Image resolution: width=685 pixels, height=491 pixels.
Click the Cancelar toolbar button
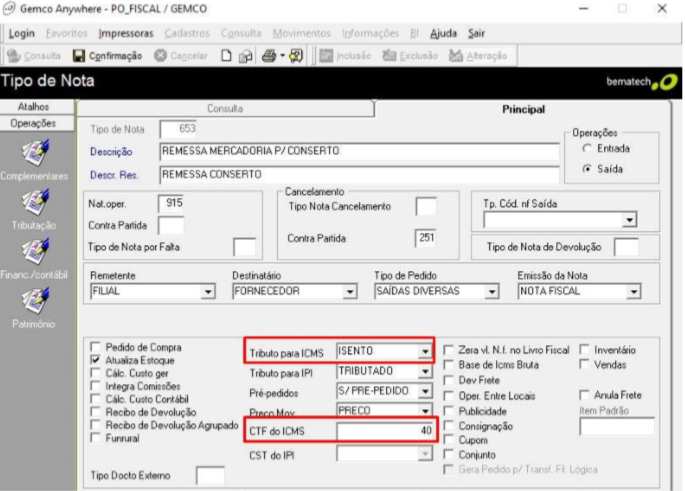(181, 56)
